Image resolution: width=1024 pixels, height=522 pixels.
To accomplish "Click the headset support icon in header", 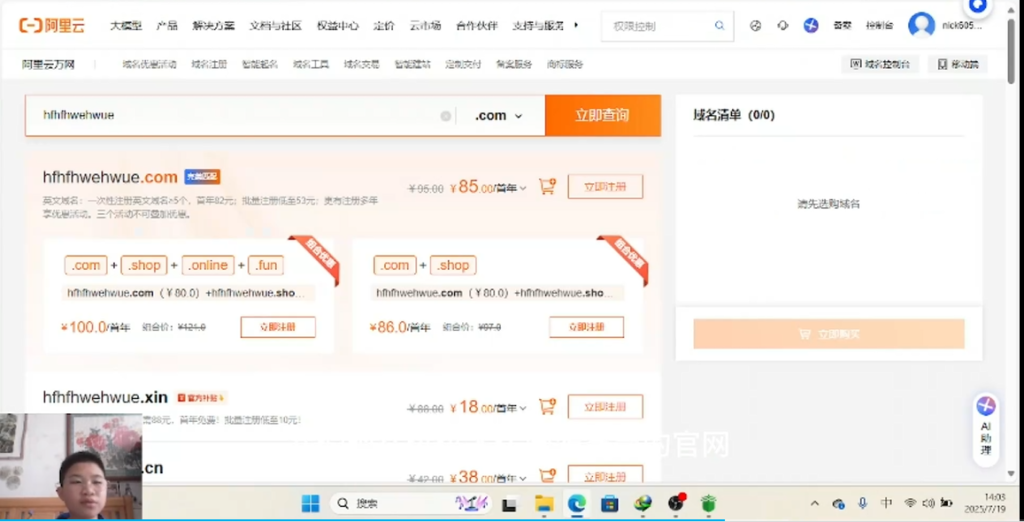I will click(x=783, y=26).
